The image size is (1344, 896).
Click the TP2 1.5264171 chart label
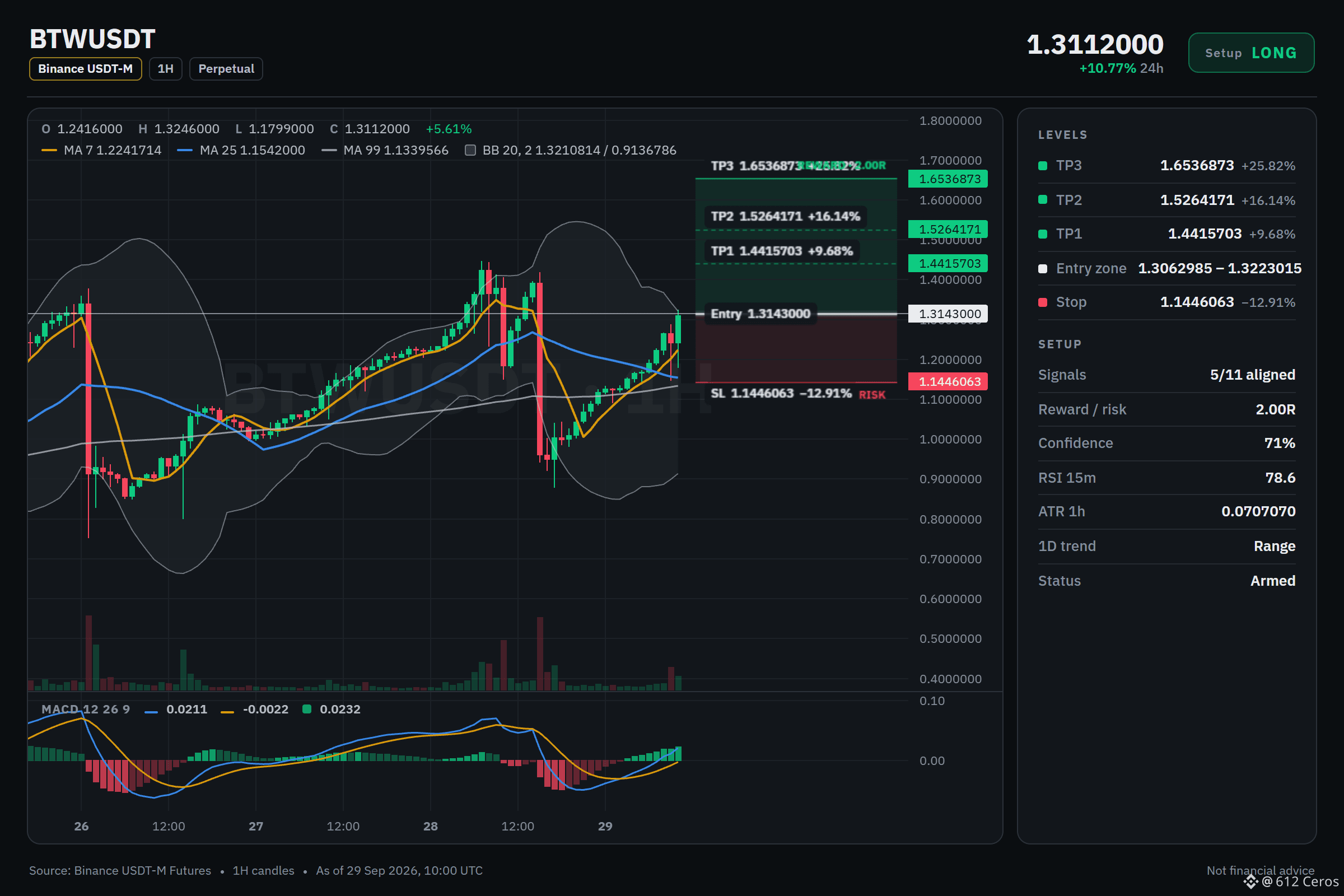(x=785, y=217)
